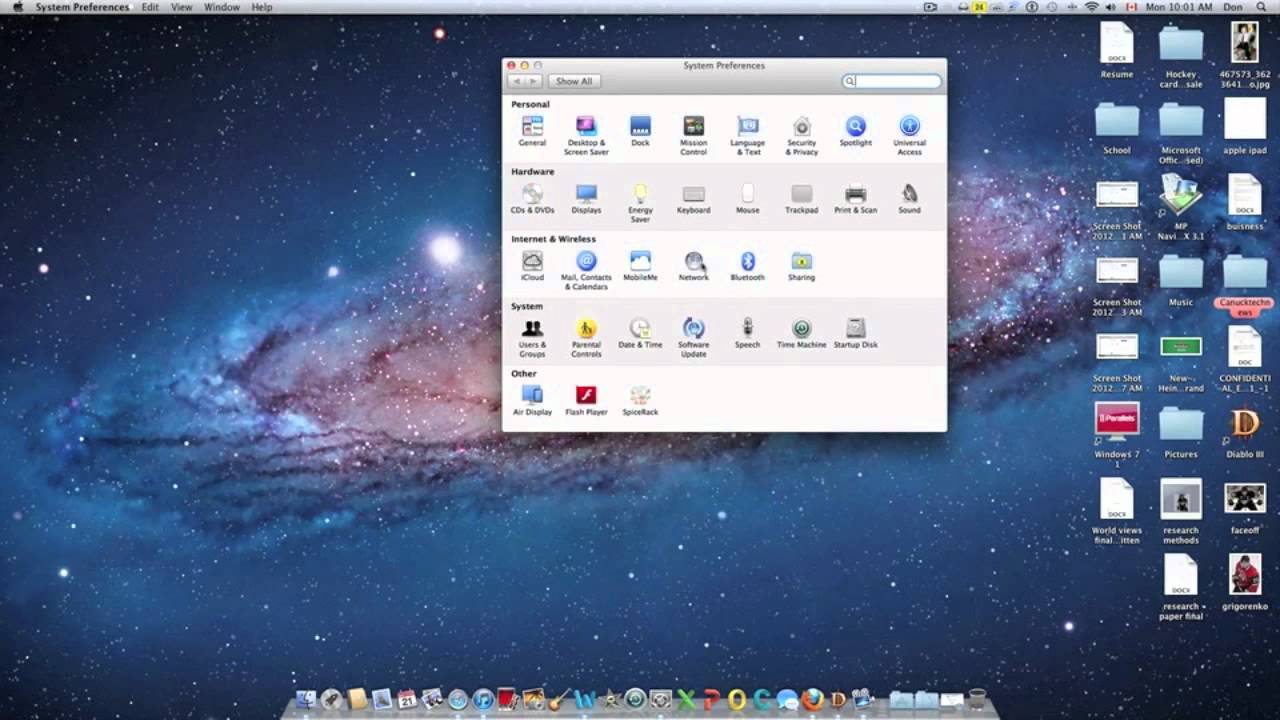
Task: Click the Wi-Fi status icon in menu bar
Action: click(1091, 7)
